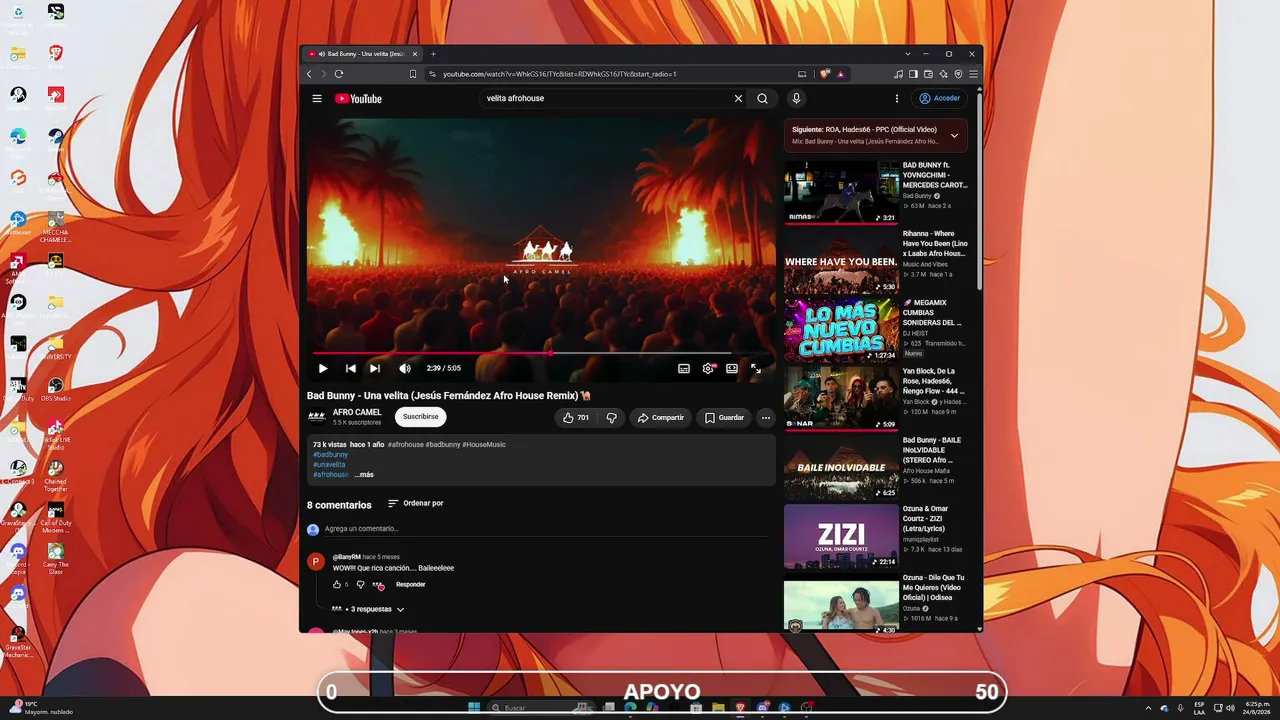Open the Mercedes Carota video thumbnail

tap(841, 192)
